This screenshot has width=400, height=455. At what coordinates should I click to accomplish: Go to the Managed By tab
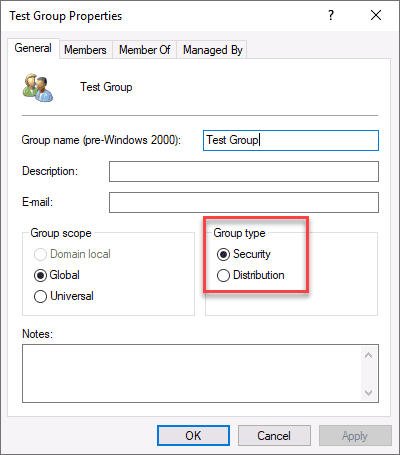tap(212, 50)
